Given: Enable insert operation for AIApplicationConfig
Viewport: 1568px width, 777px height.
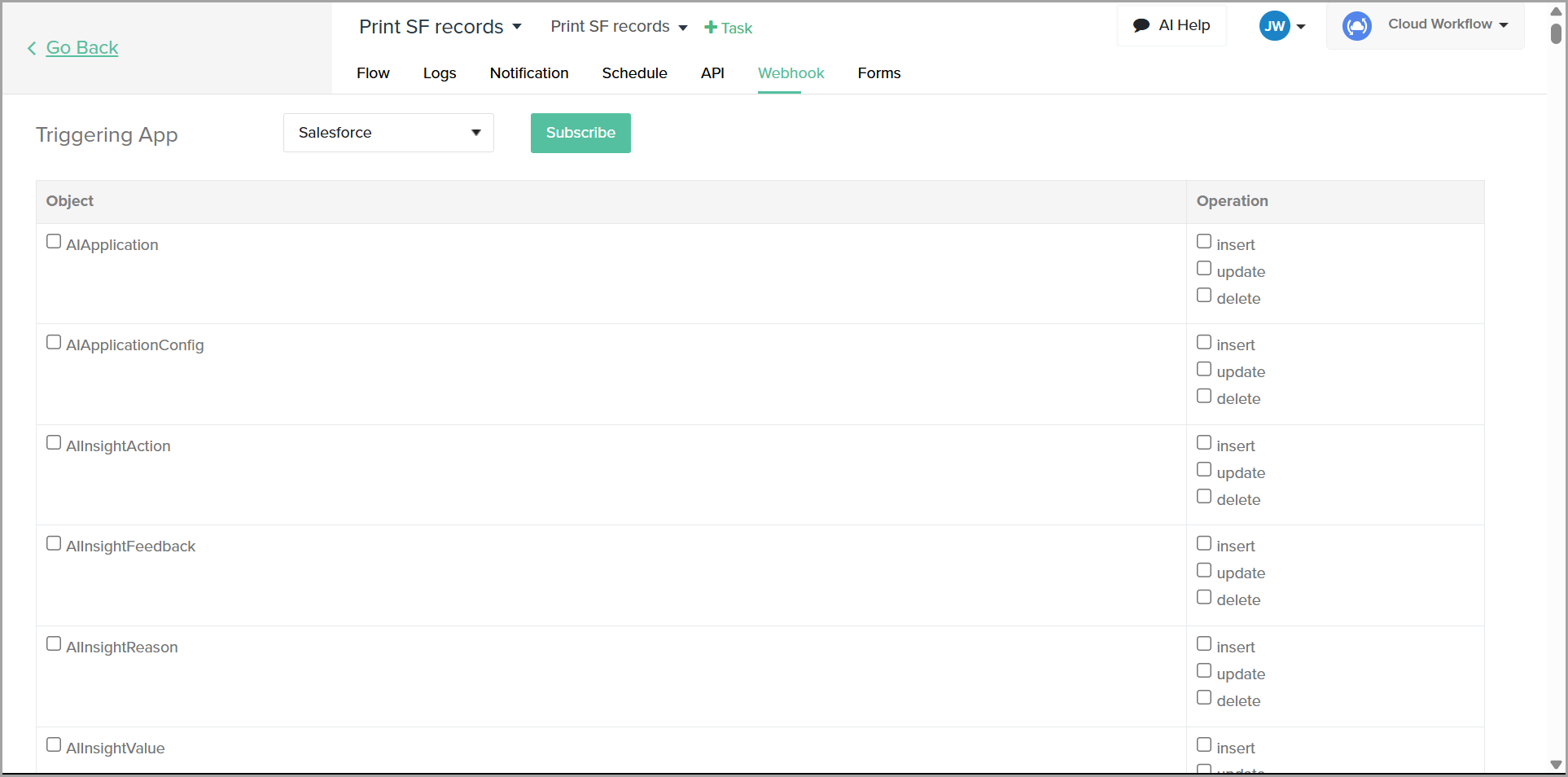Looking at the screenshot, I should pos(1204,343).
